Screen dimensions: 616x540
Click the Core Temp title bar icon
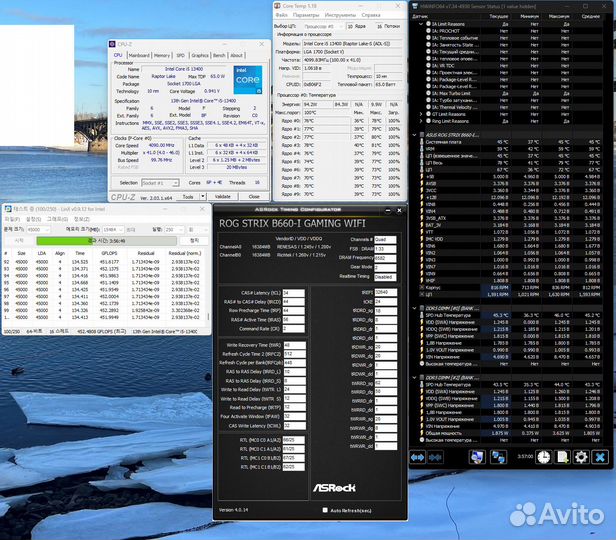(277, 5)
